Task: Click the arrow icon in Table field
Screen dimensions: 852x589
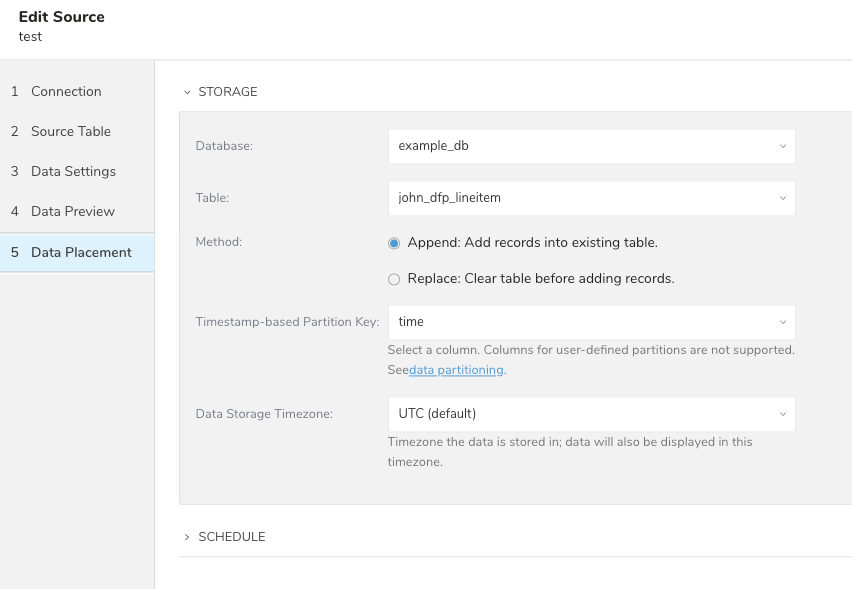Action: coord(781,198)
